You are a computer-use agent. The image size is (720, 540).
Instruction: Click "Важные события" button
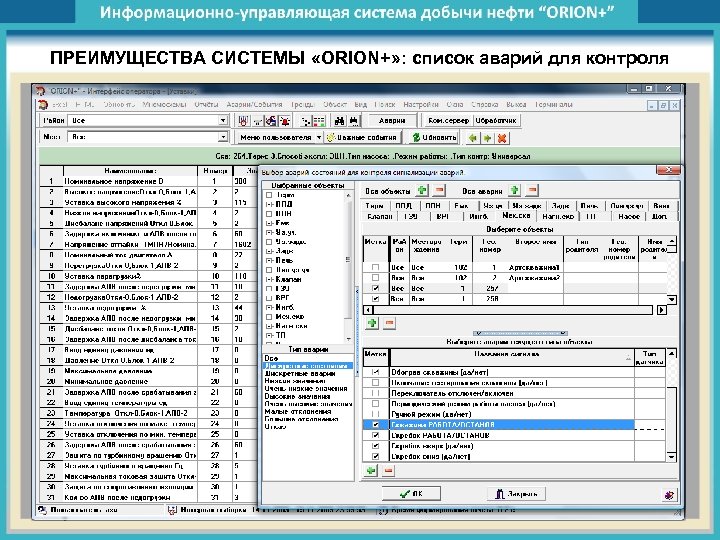pos(362,137)
